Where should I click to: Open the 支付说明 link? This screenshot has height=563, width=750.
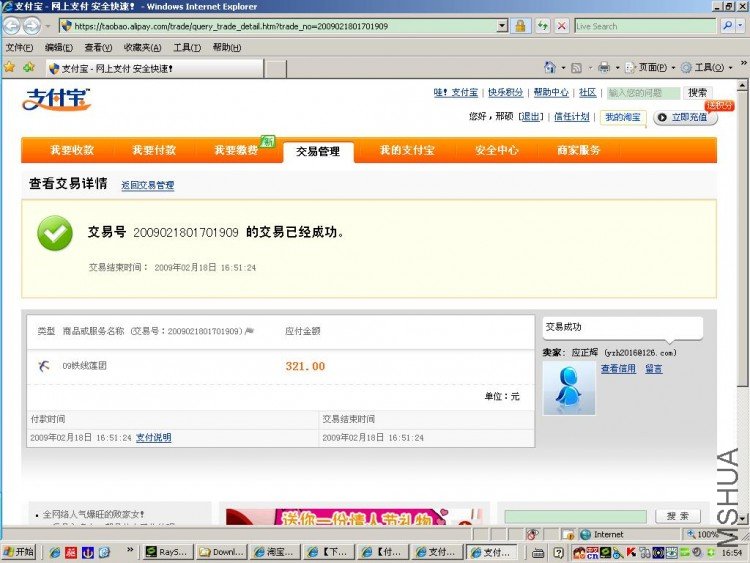coord(154,438)
